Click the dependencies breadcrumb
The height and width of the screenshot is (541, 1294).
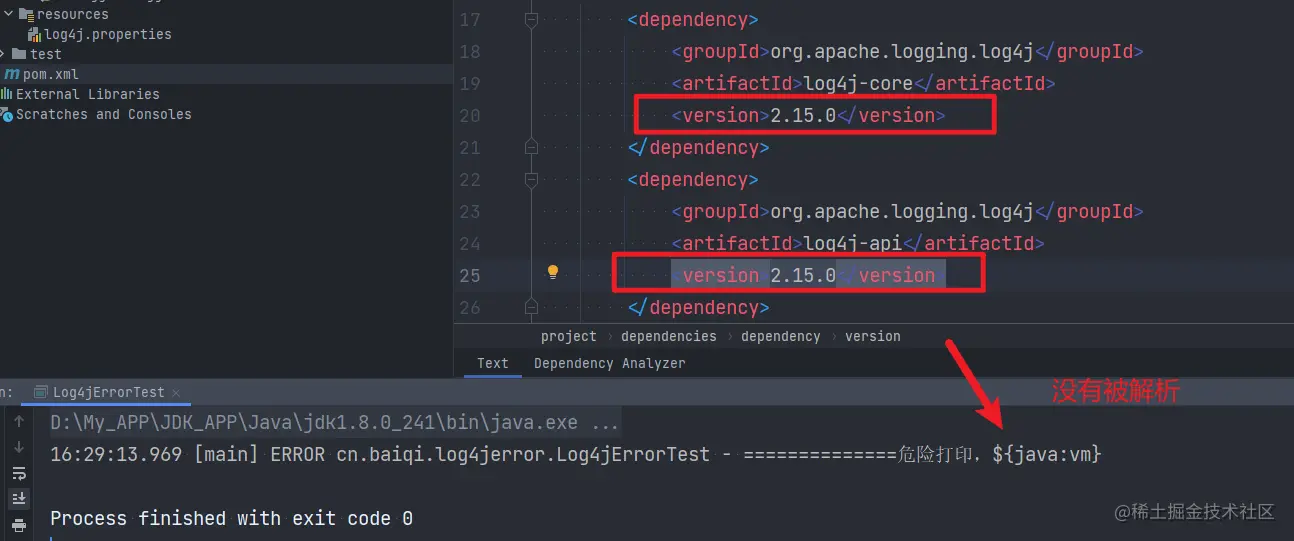[669, 336]
